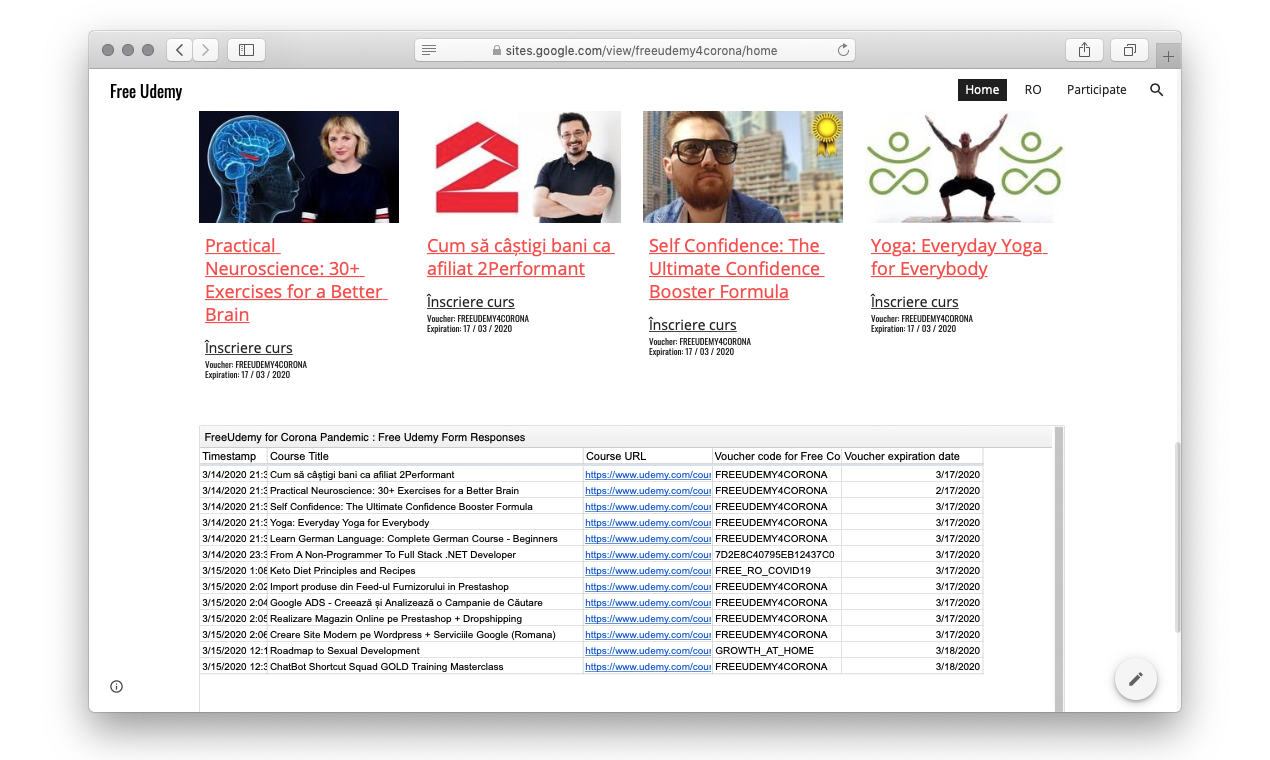Click the forward navigation arrow
The width and height of the screenshot is (1270, 760).
pos(203,49)
